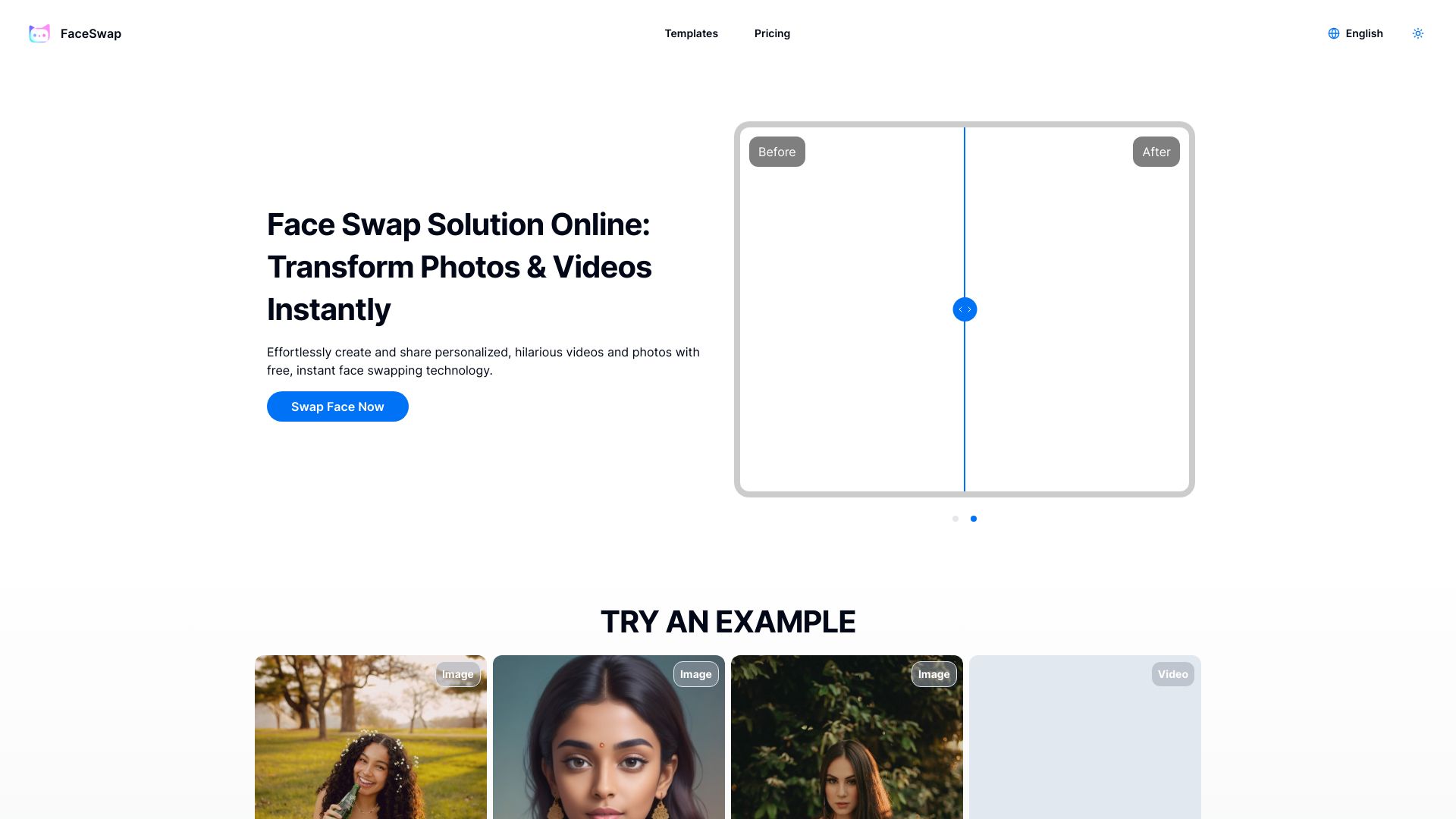
Task: Click the globe/language icon
Action: tap(1333, 33)
